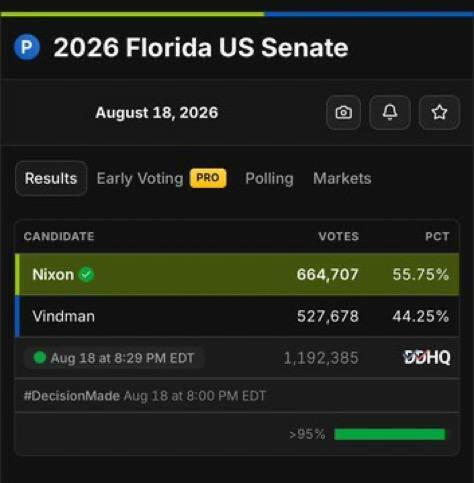Click the #DecisionMade hashtag link

click(x=72, y=396)
